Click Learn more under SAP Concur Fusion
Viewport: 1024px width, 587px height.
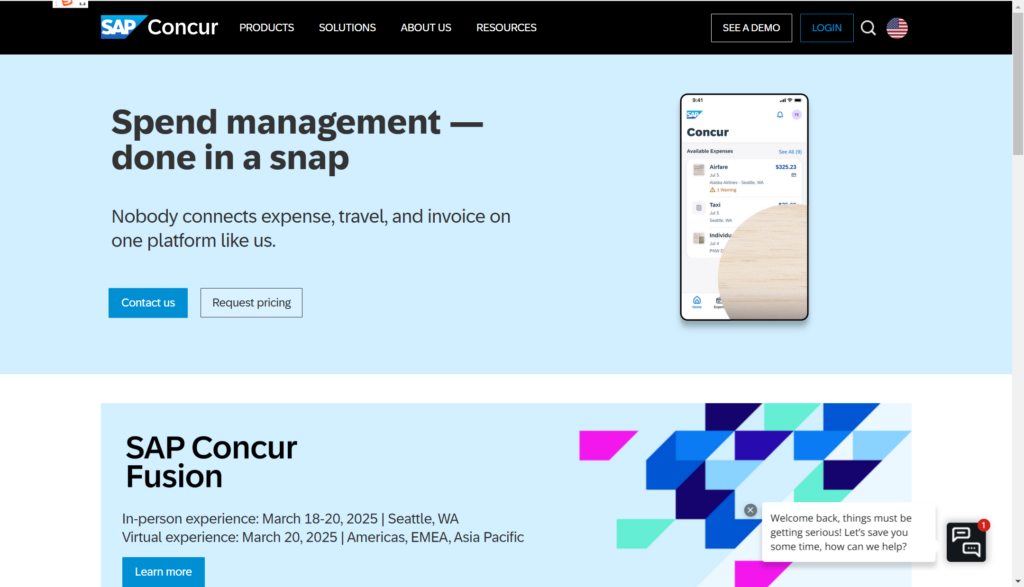click(x=163, y=572)
